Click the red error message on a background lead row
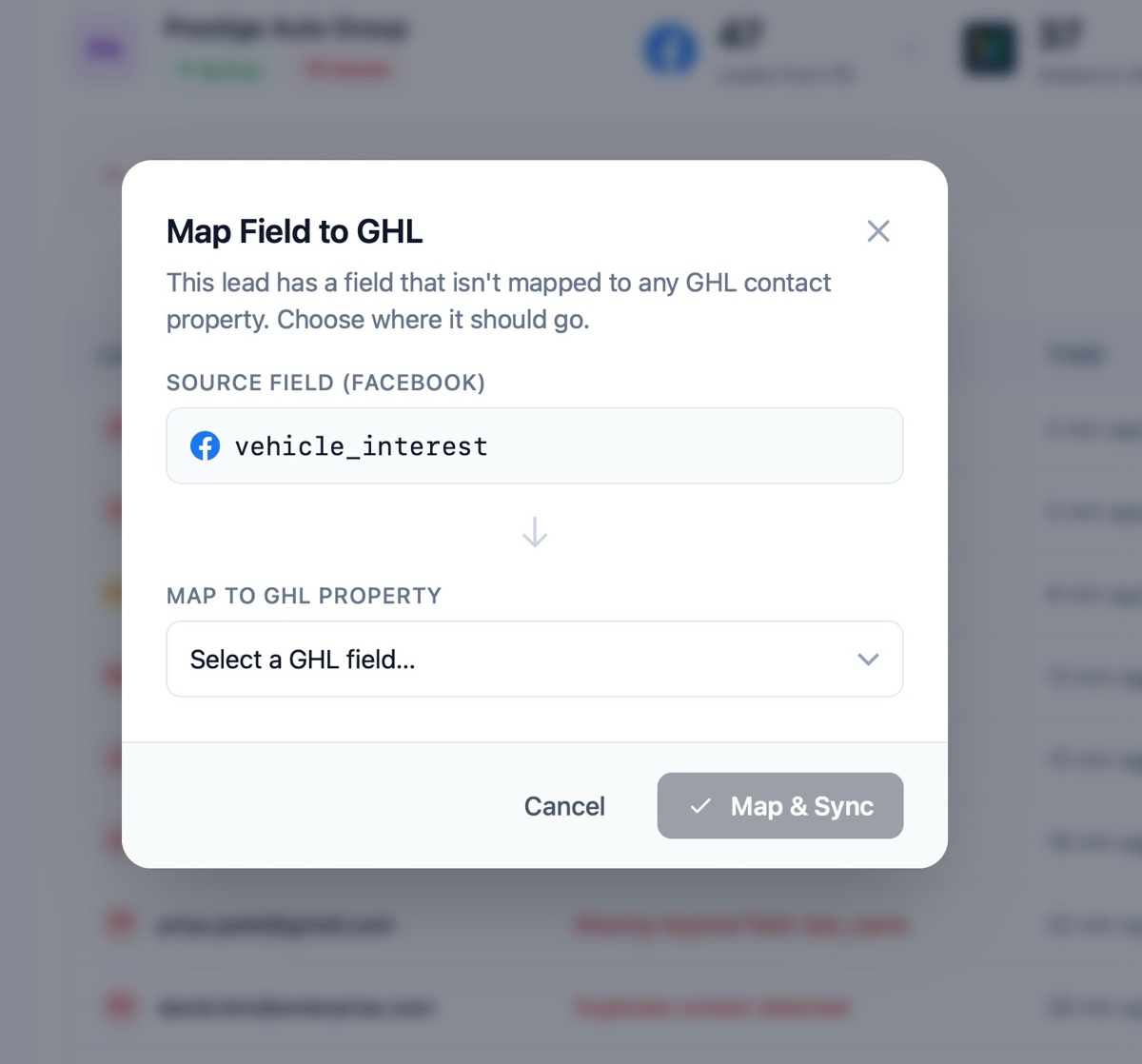Screen dimensions: 1142x1064 [739, 925]
